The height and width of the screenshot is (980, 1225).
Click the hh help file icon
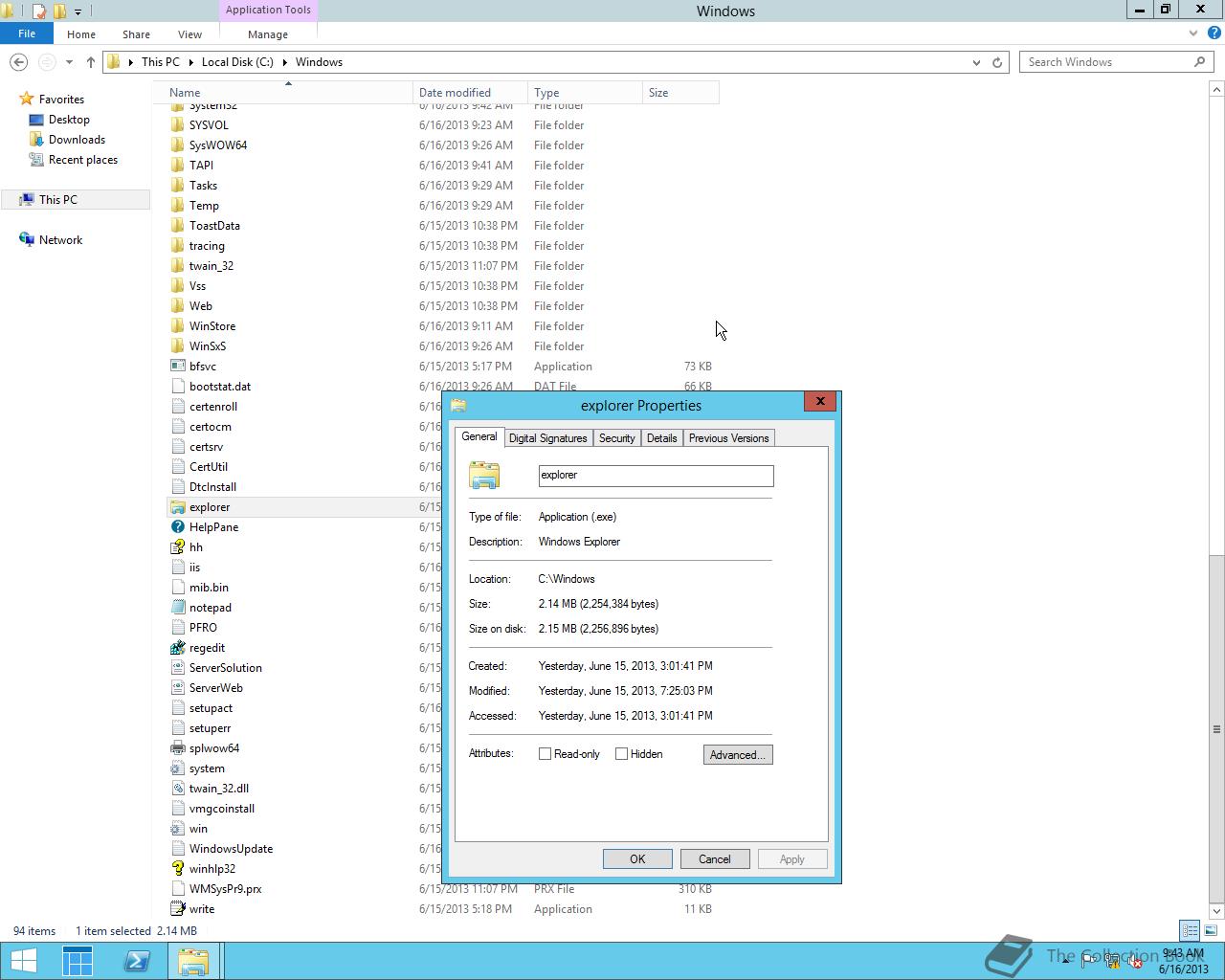coord(177,547)
